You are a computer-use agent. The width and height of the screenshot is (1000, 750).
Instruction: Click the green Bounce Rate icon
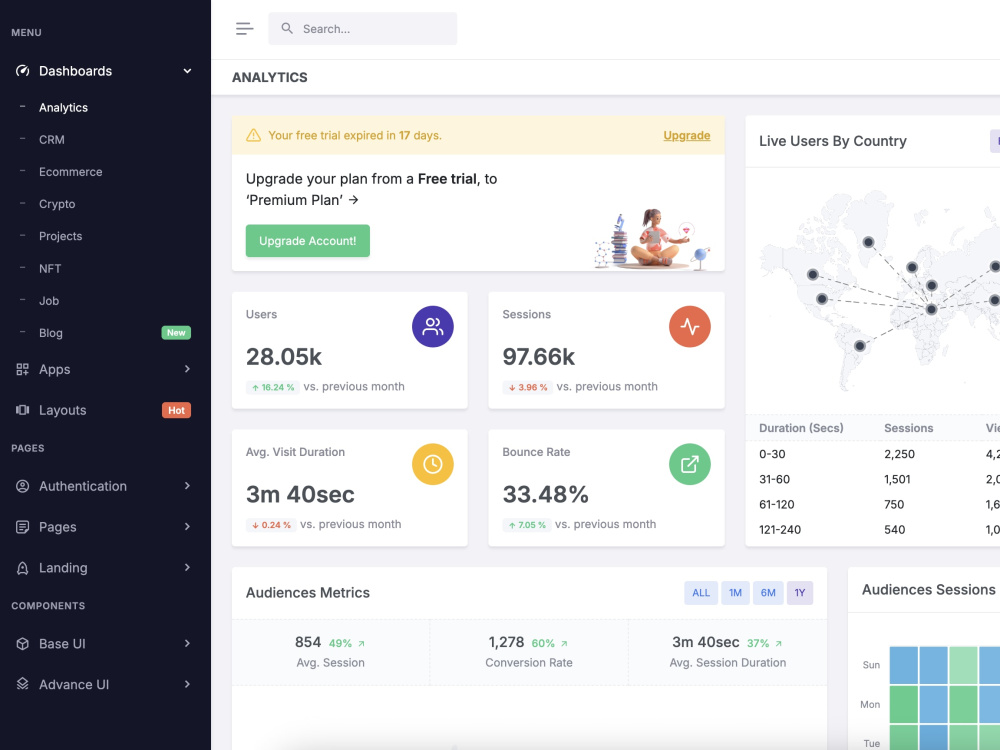689,464
